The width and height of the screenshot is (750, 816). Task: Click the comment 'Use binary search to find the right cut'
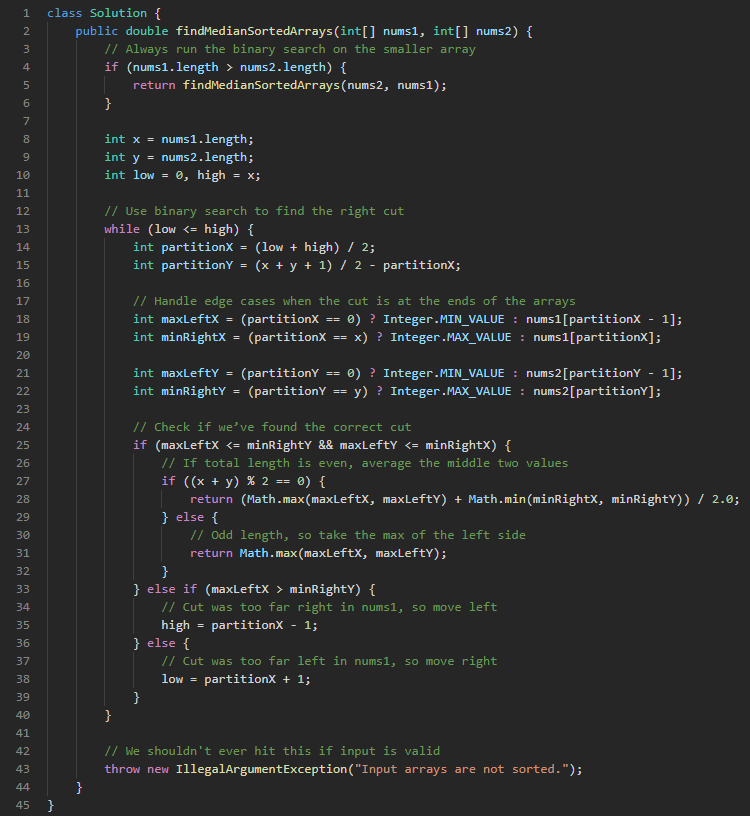254,211
